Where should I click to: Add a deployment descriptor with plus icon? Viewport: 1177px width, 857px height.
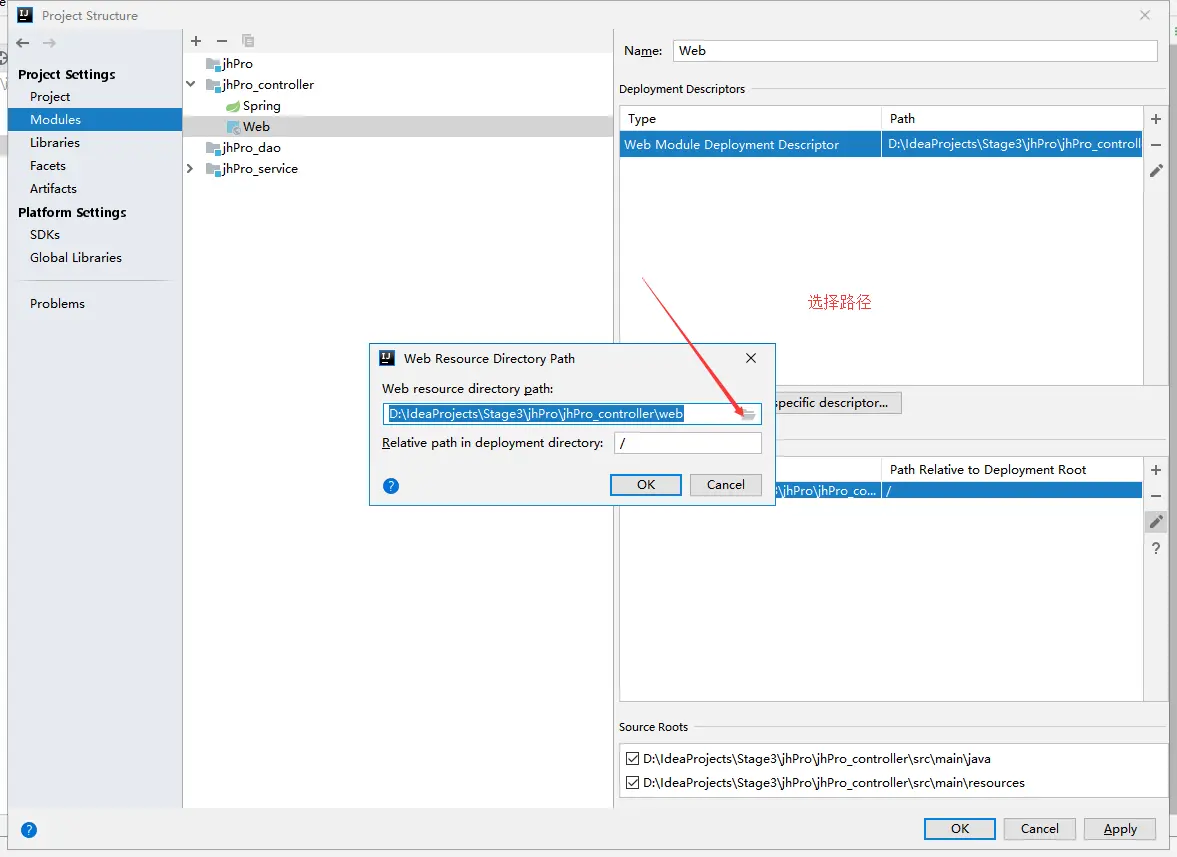1156,119
